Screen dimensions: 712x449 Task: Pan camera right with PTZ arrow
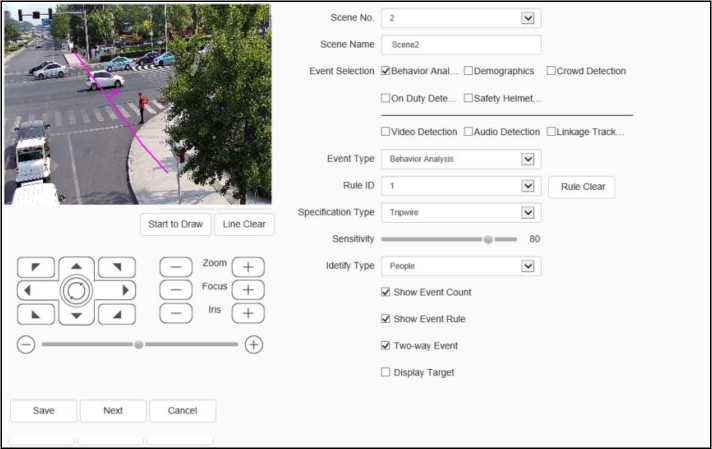coord(125,290)
